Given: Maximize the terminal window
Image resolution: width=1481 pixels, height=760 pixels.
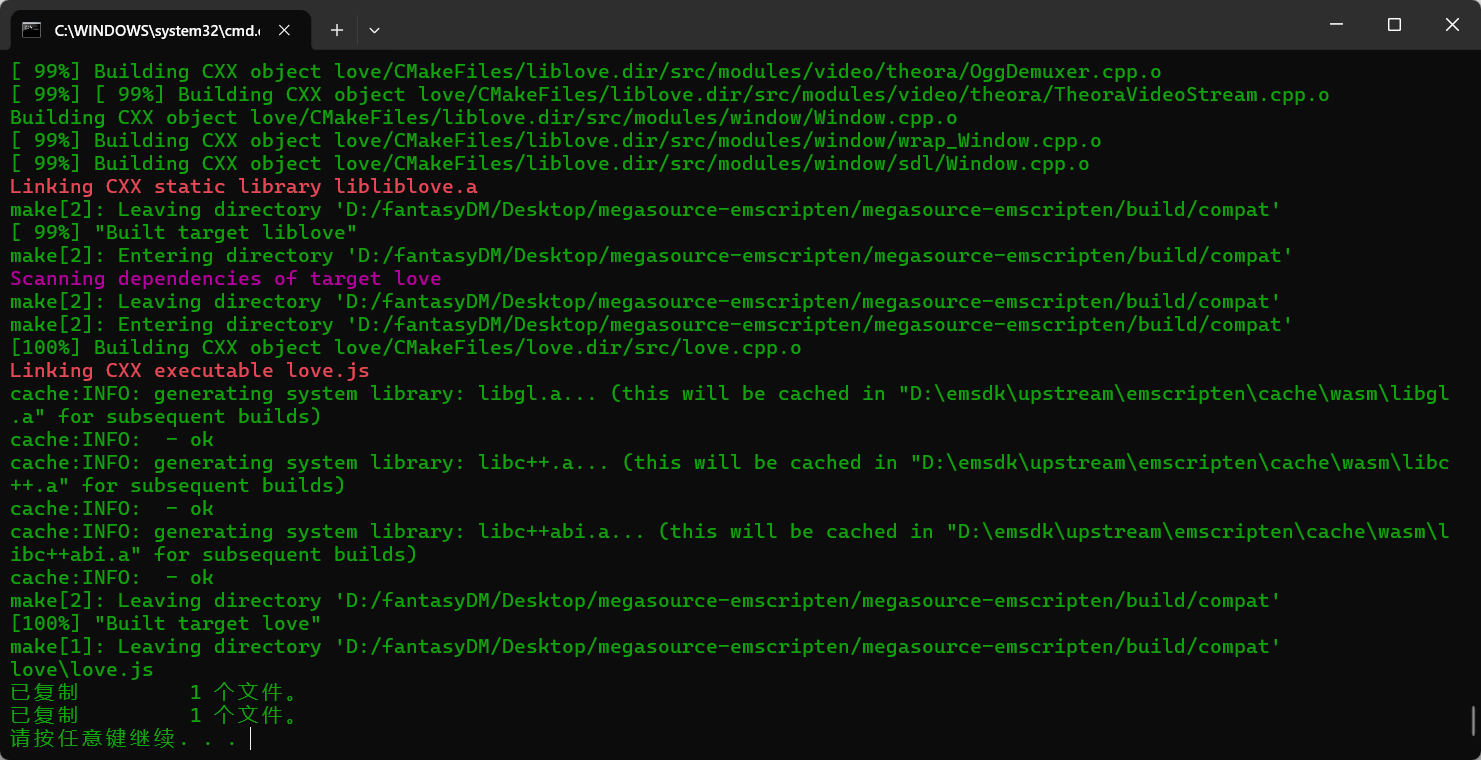Looking at the screenshot, I should pyautogui.click(x=1394, y=25).
